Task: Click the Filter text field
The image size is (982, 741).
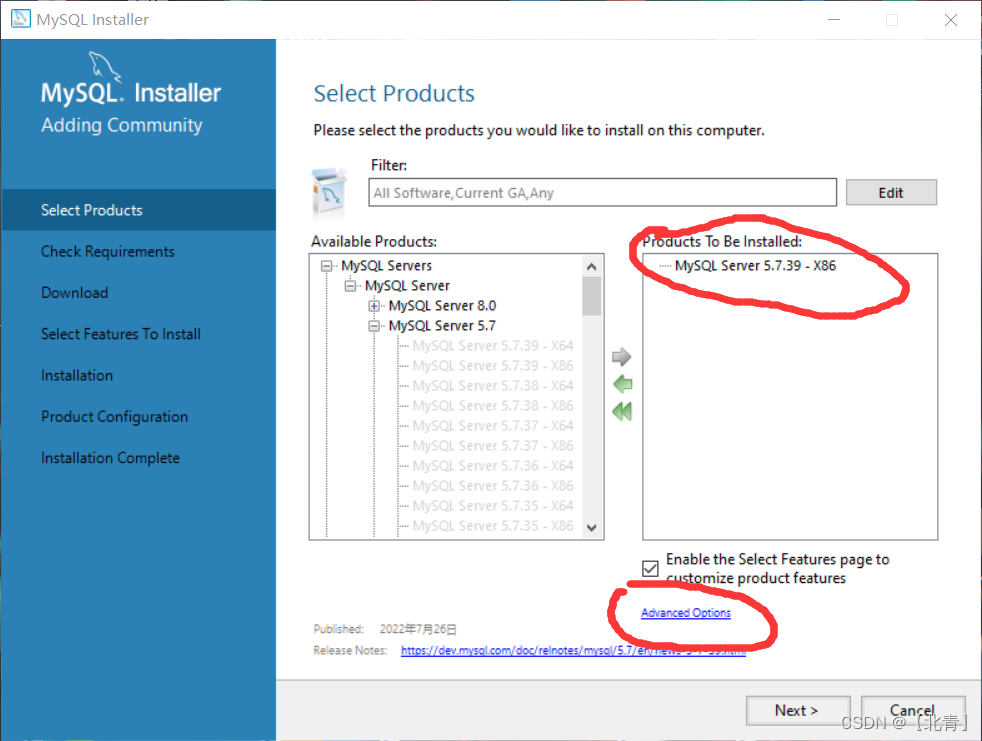Action: pos(602,192)
